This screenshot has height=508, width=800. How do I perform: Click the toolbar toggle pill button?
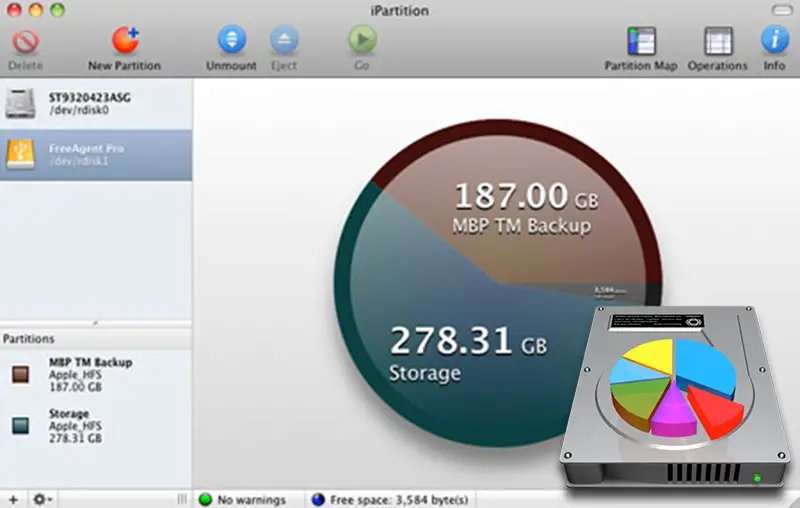tap(781, 10)
